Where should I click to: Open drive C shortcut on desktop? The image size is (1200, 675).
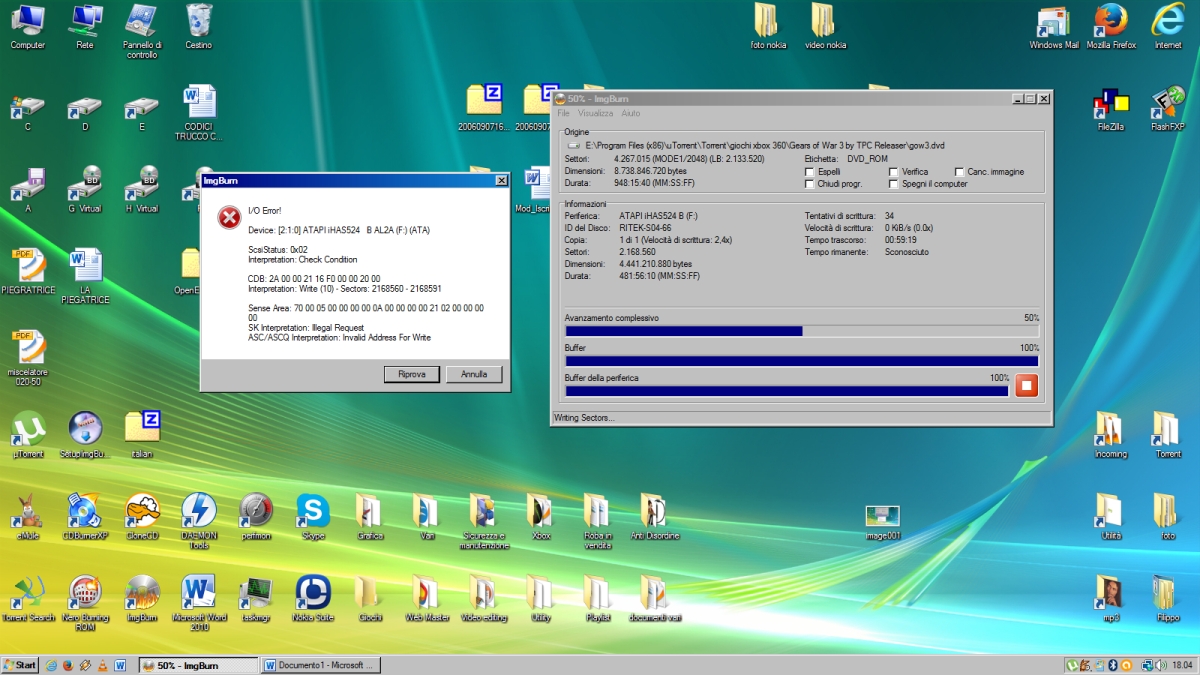point(27,114)
